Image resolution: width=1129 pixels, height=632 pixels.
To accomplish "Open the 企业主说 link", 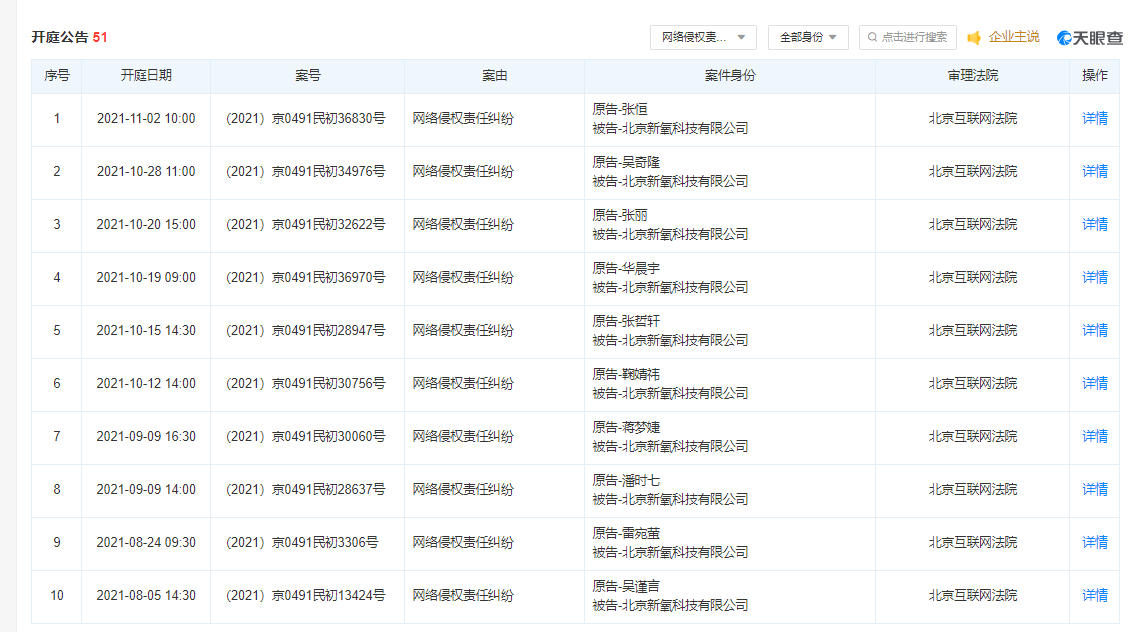I will [1014, 37].
